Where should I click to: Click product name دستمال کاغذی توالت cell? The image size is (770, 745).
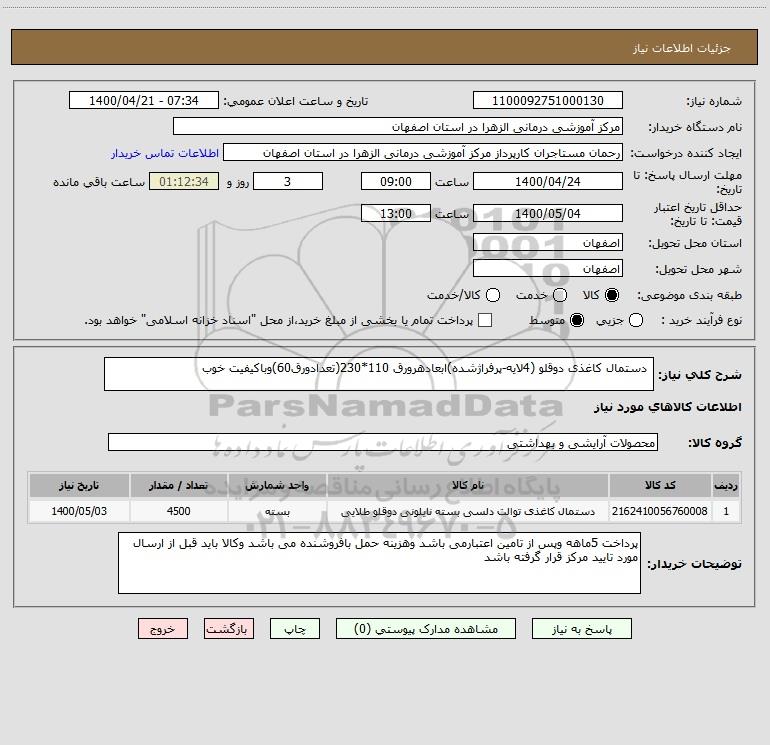(x=468, y=511)
